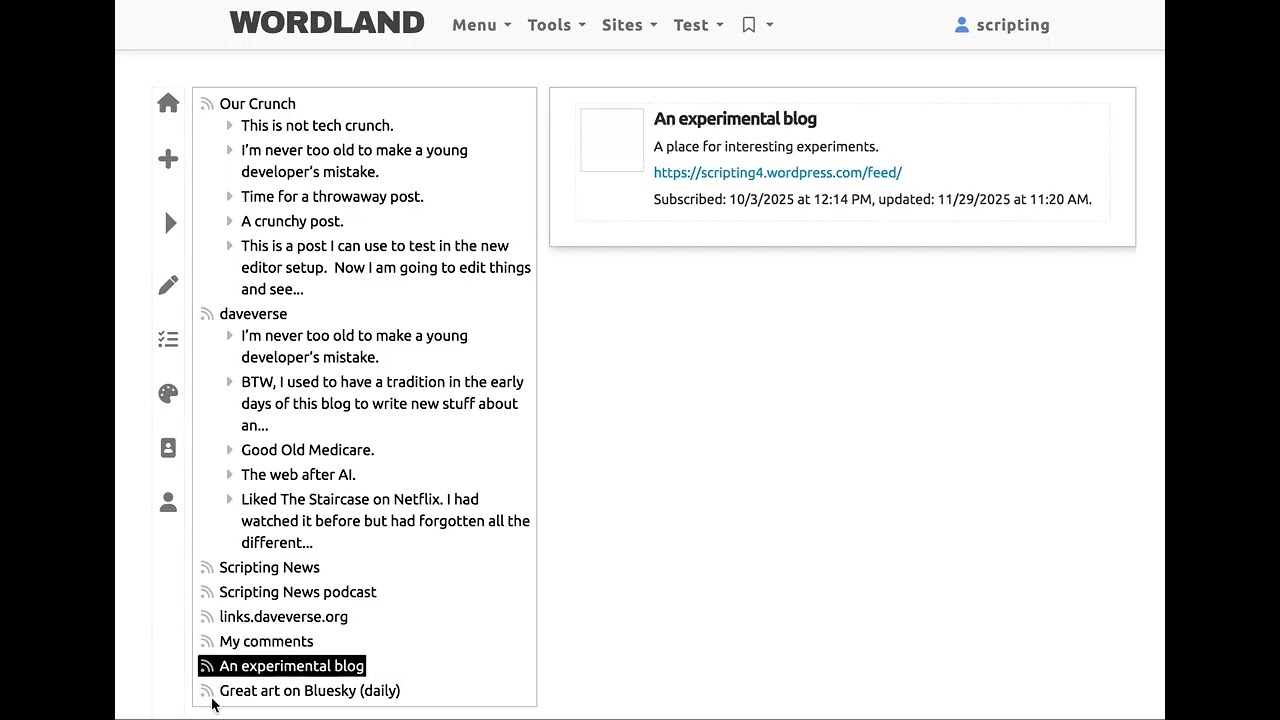Click RSS icon beside Great art on Bluesky
The height and width of the screenshot is (720, 1280).
(207, 691)
